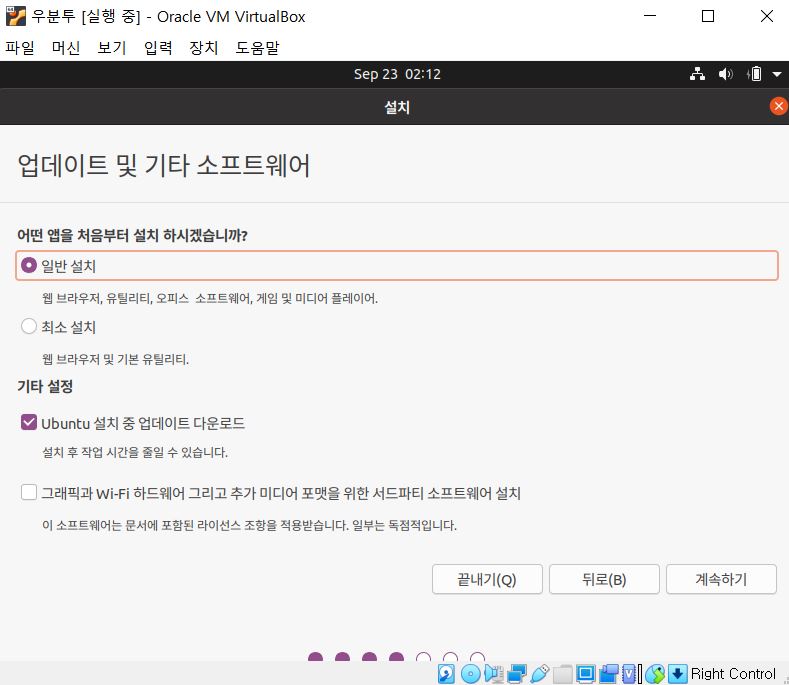Click the 웹 브라우저 및 기본 유틸리티 description
Viewport: 789px width, 685px height.
point(116,359)
